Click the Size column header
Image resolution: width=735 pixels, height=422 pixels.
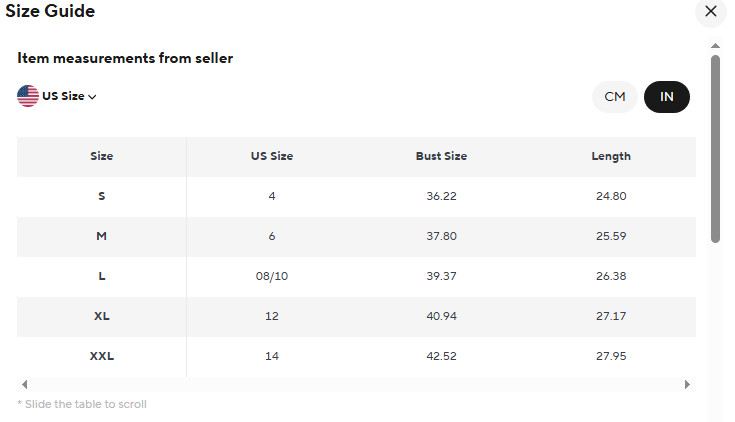pyautogui.click(x=101, y=156)
